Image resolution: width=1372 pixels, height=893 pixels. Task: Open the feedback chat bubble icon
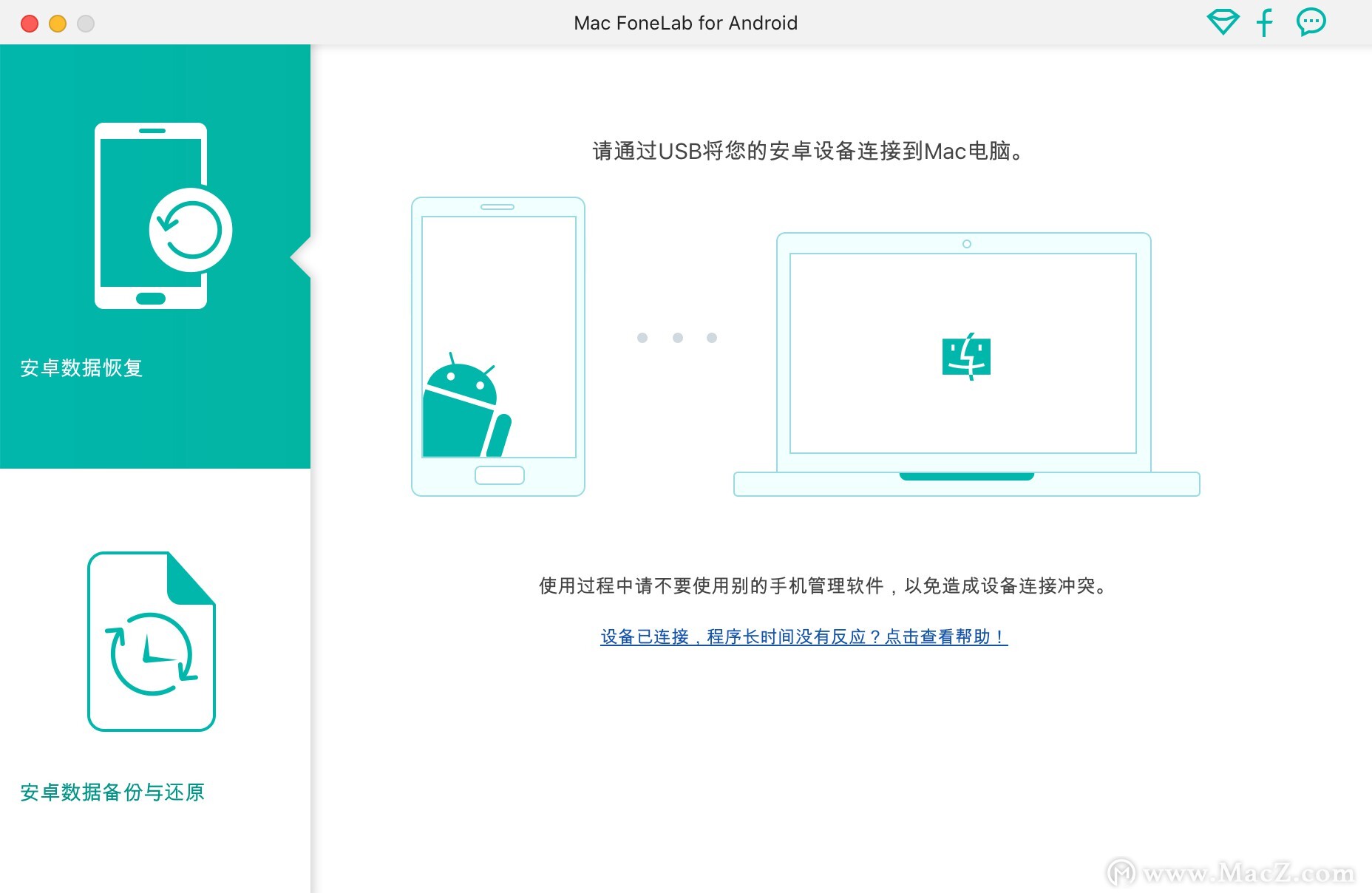(1311, 22)
